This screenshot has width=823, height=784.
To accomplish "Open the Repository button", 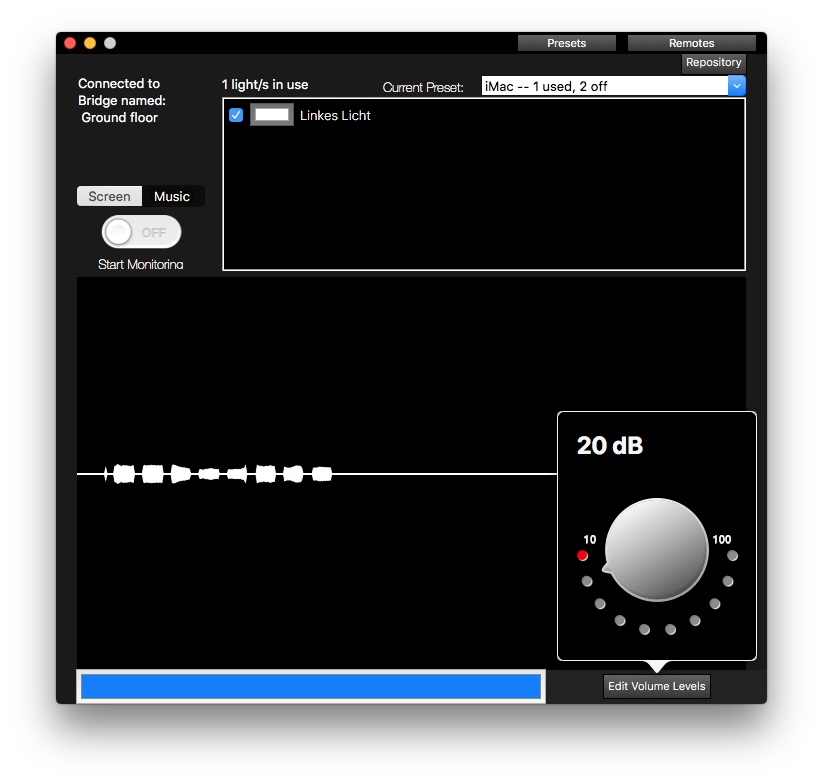I will 713,62.
